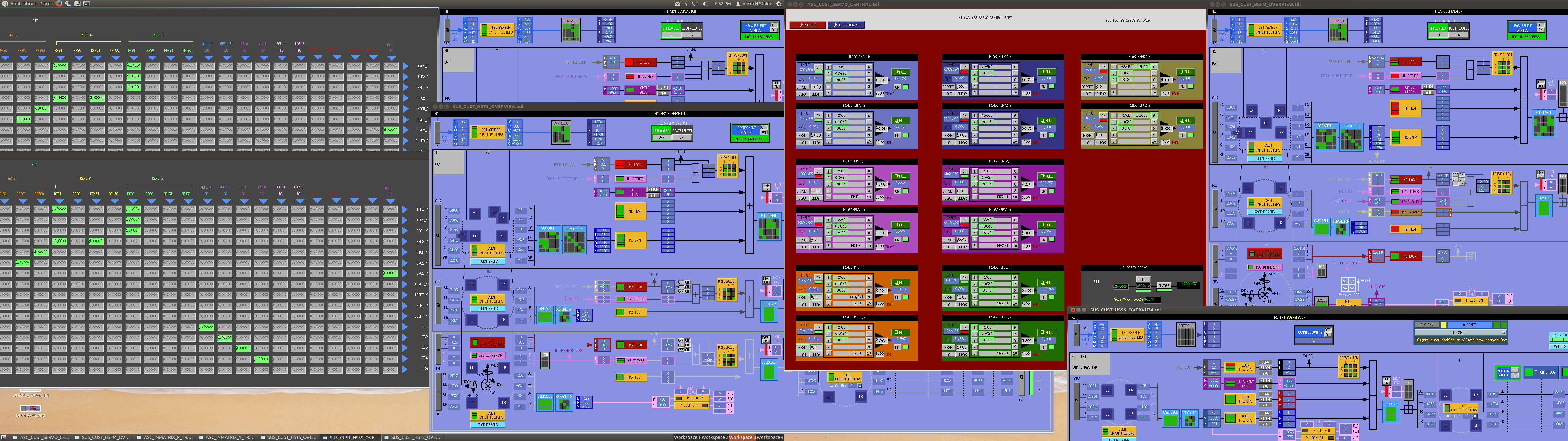Screen dimensions: 1568x441
Task: Open ALIGNMENT OFFSETS block in IM4 window
Action: [x=1239, y=383]
